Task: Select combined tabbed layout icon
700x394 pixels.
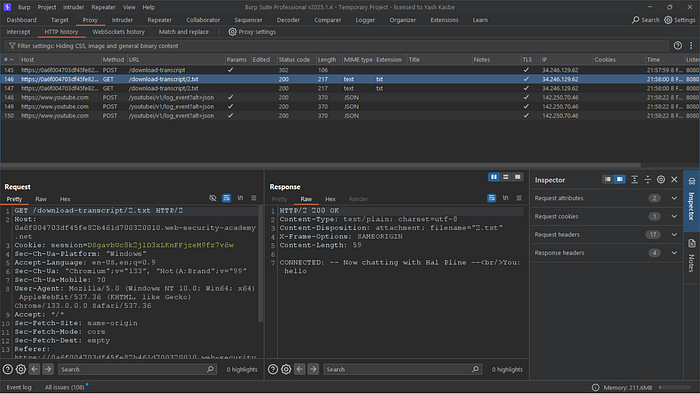Action: [x=517, y=177]
